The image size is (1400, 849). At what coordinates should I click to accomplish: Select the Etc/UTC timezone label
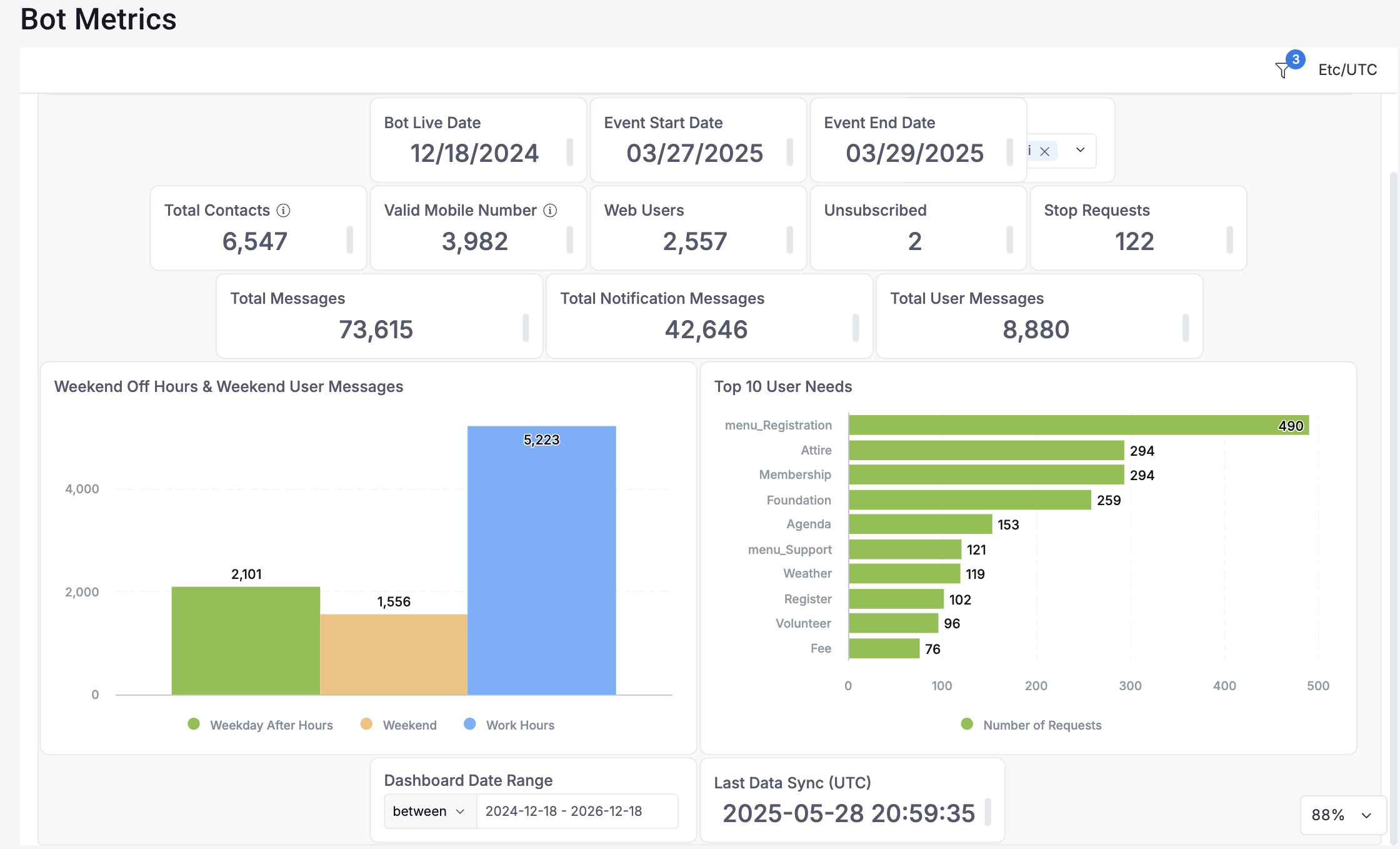coord(1347,69)
